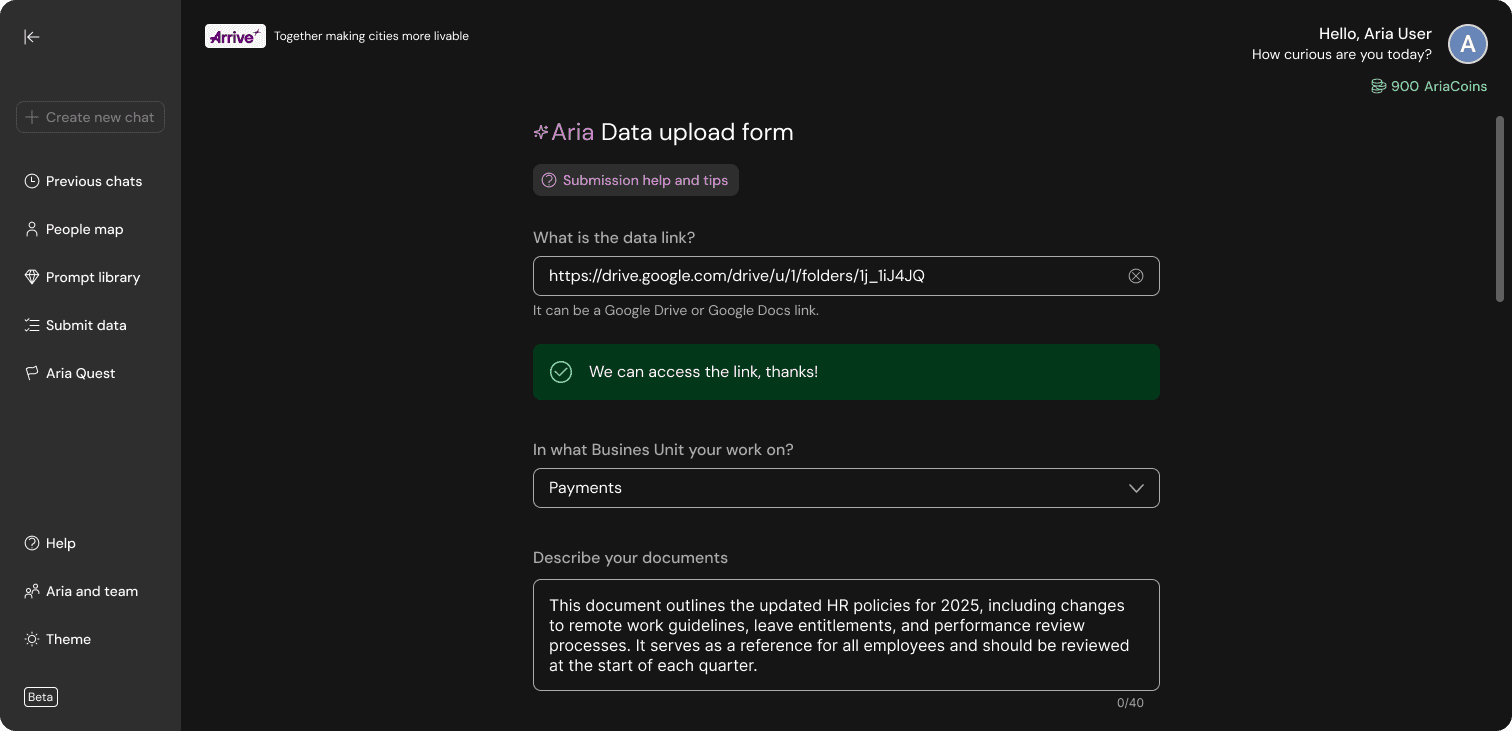Open the Help menu item

pos(60,543)
